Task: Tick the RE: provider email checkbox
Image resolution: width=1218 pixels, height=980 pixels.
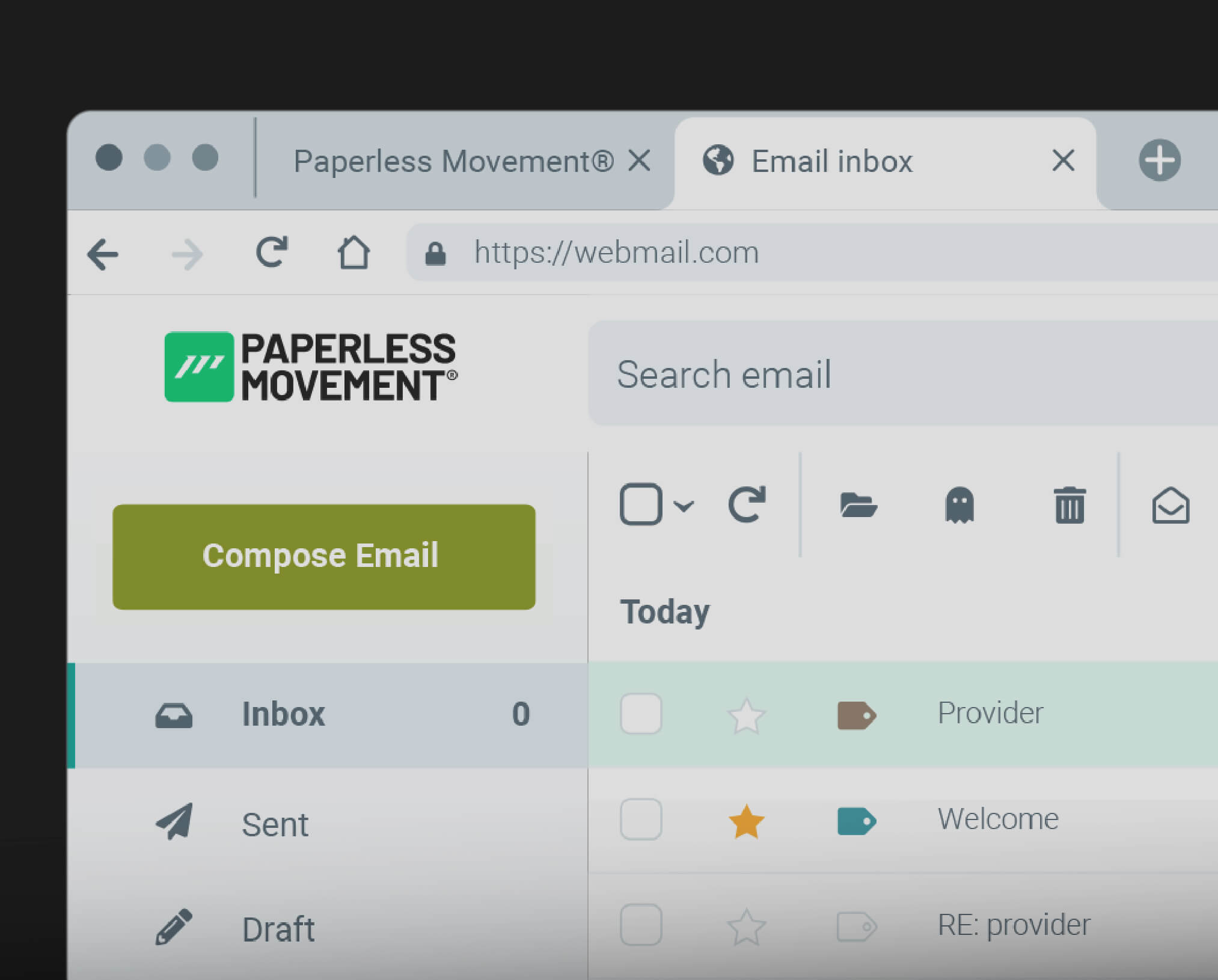Action: [x=641, y=925]
